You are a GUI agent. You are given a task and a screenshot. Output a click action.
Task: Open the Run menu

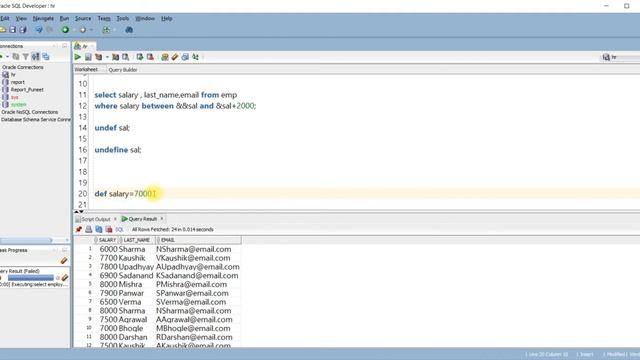click(x=64, y=18)
